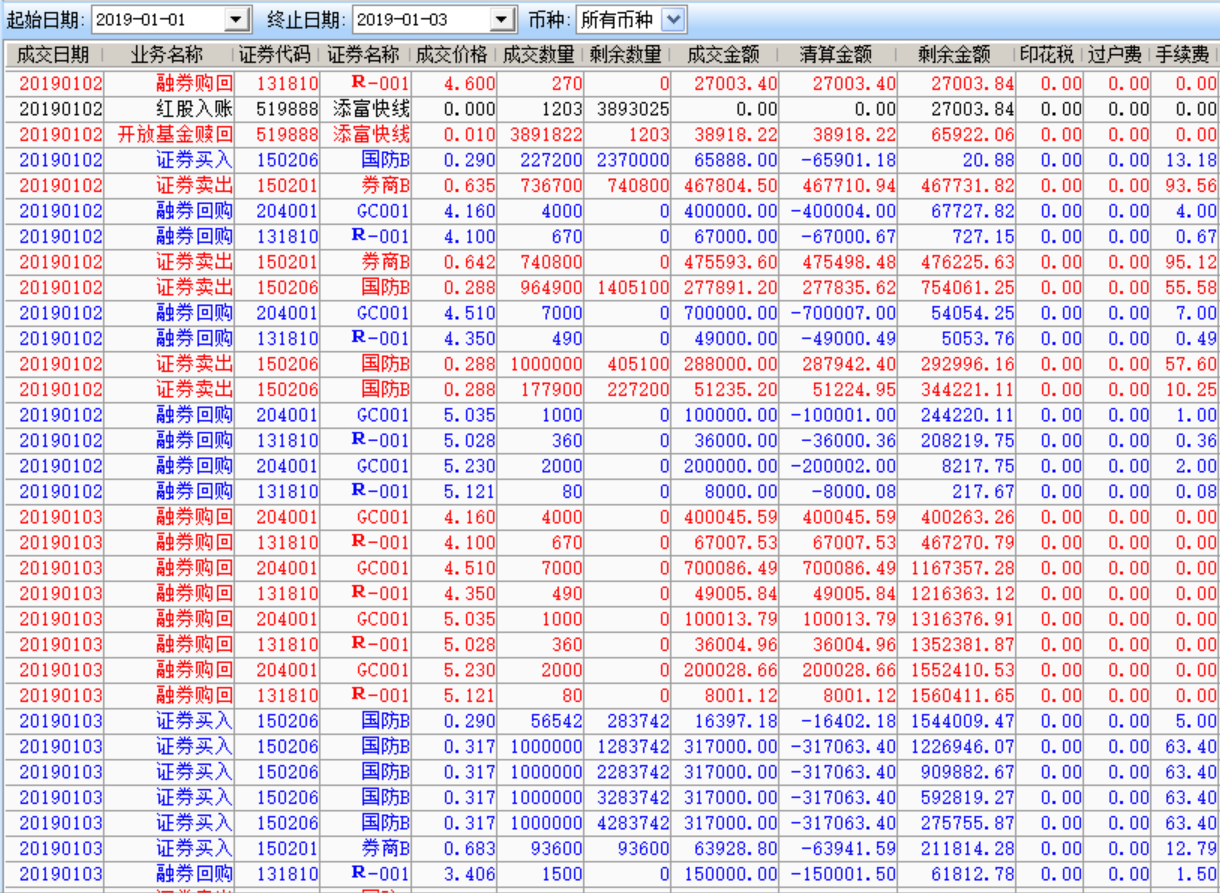Screen dimensions: 1220x893
Task: Click the remaining quantity cell 4283742
Action: 627,823
